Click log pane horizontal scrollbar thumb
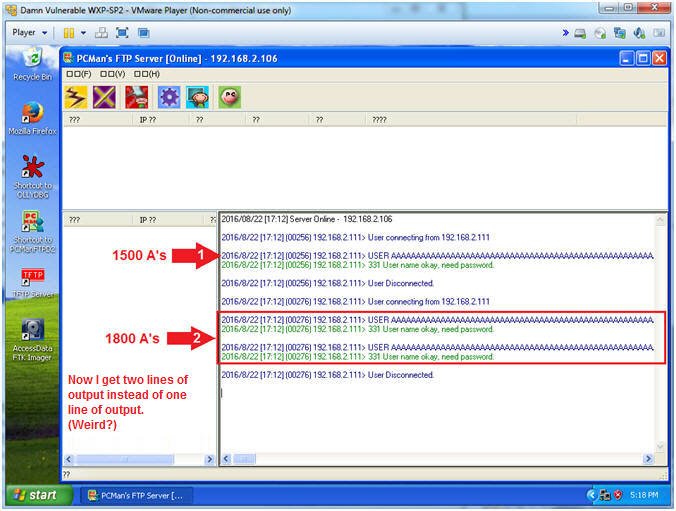 click(244, 459)
